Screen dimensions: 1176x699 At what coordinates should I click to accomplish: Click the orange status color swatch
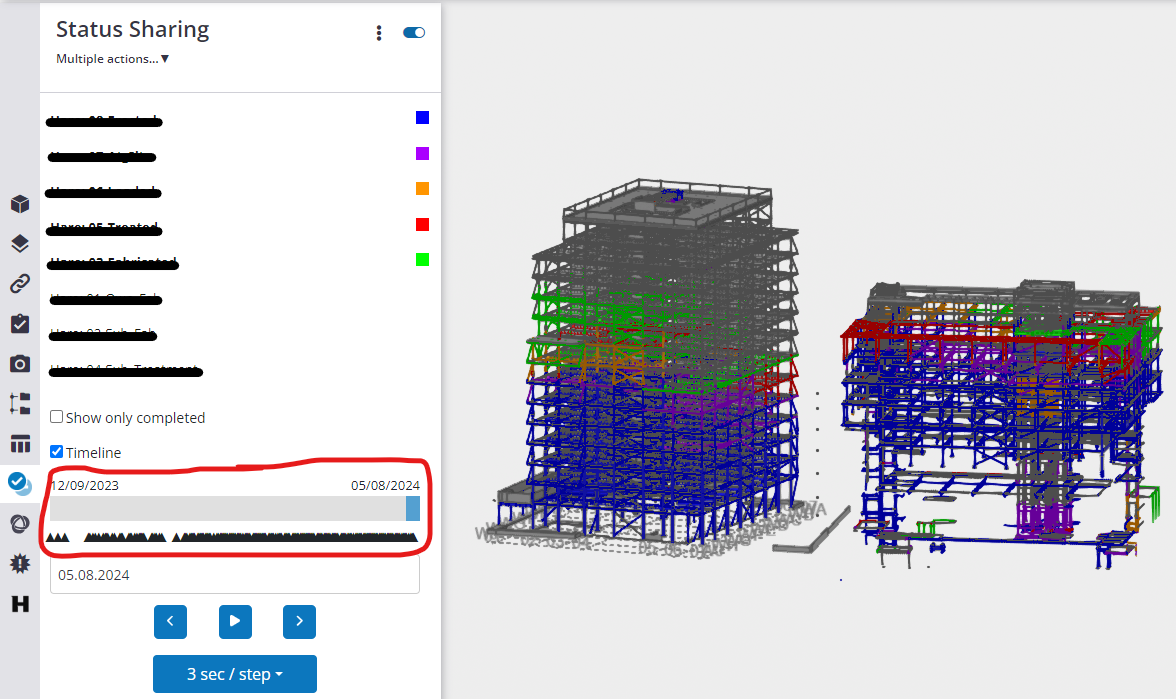pos(422,188)
